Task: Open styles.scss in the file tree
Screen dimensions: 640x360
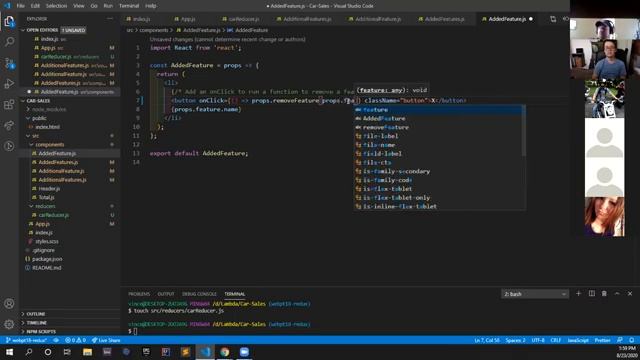Action: [x=47, y=241]
